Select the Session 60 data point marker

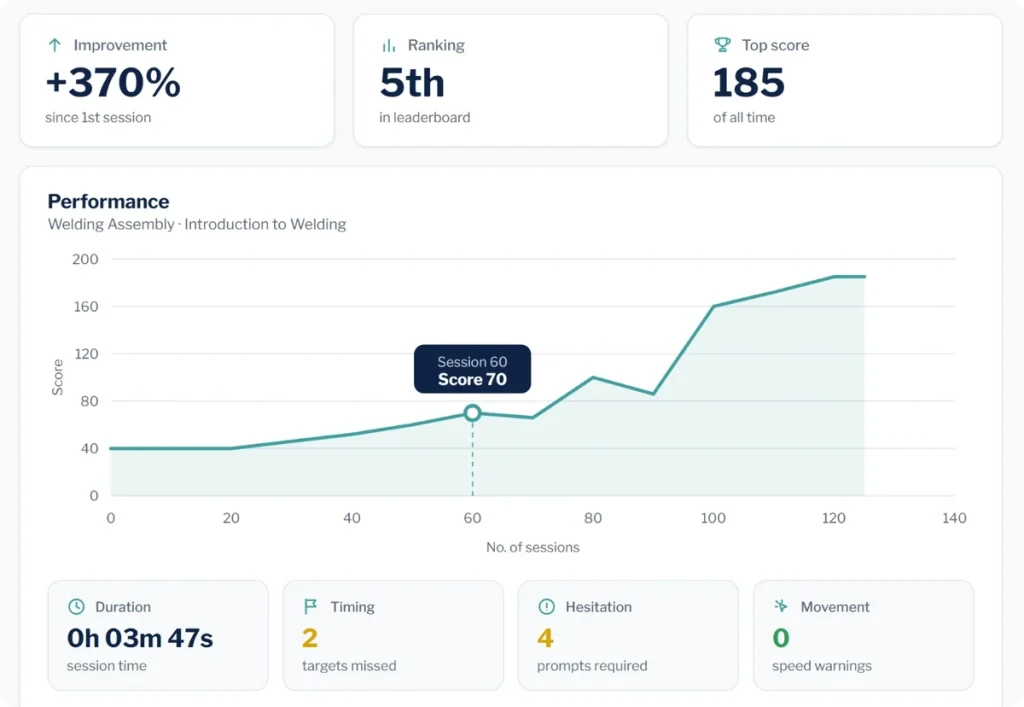click(473, 413)
